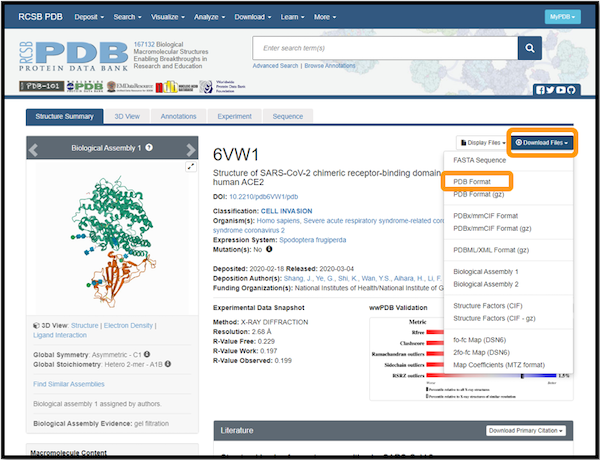Switch to the Sequence tab
This screenshot has width=600, height=460.
point(288,116)
